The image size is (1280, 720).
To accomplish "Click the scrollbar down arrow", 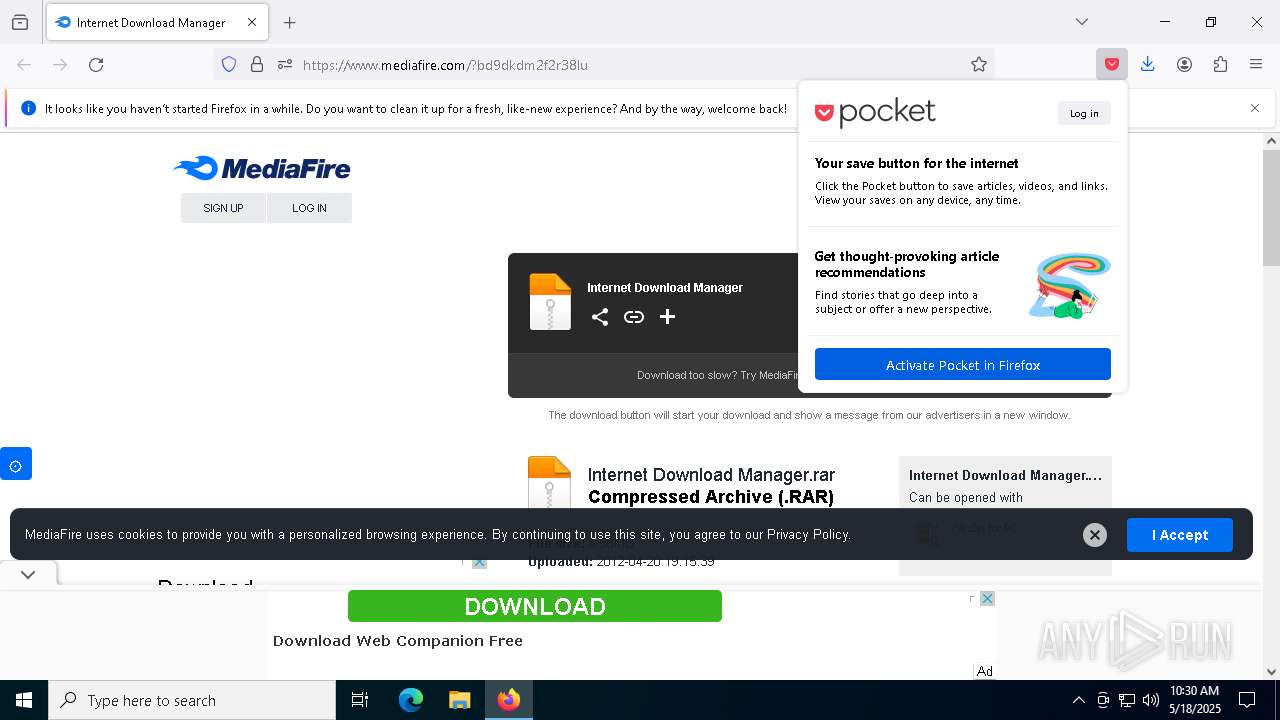I will (1271, 672).
